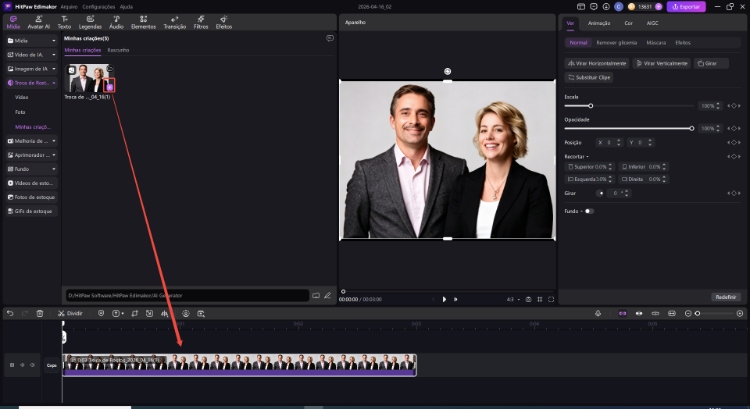
Task: Open the Avatar AI tool
Action: pyautogui.click(x=39, y=22)
